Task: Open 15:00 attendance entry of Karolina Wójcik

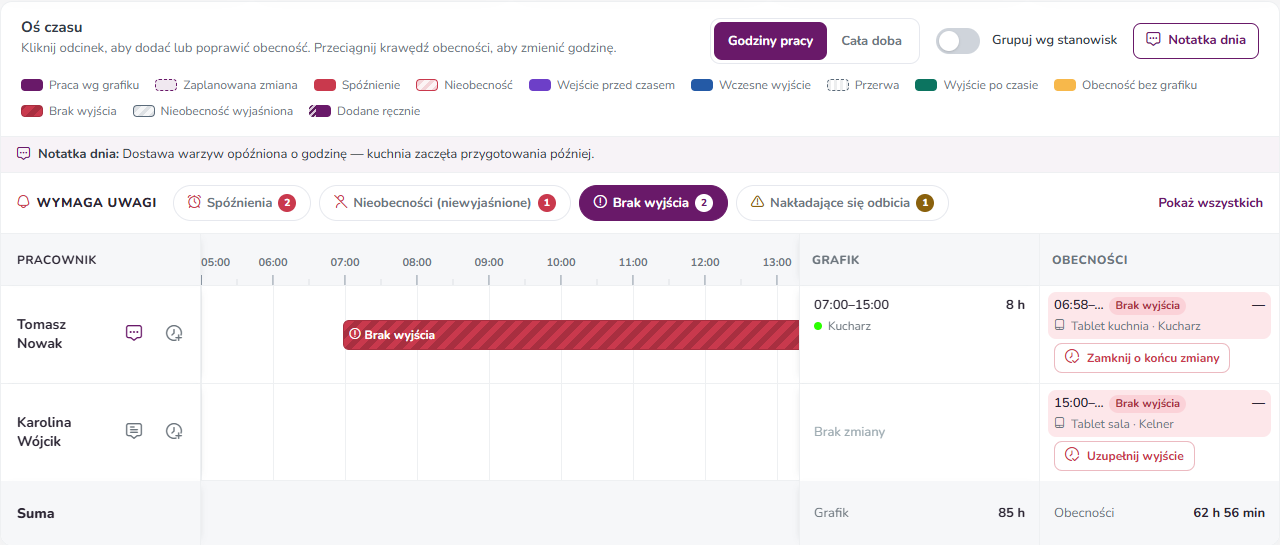Action: (x=1159, y=413)
